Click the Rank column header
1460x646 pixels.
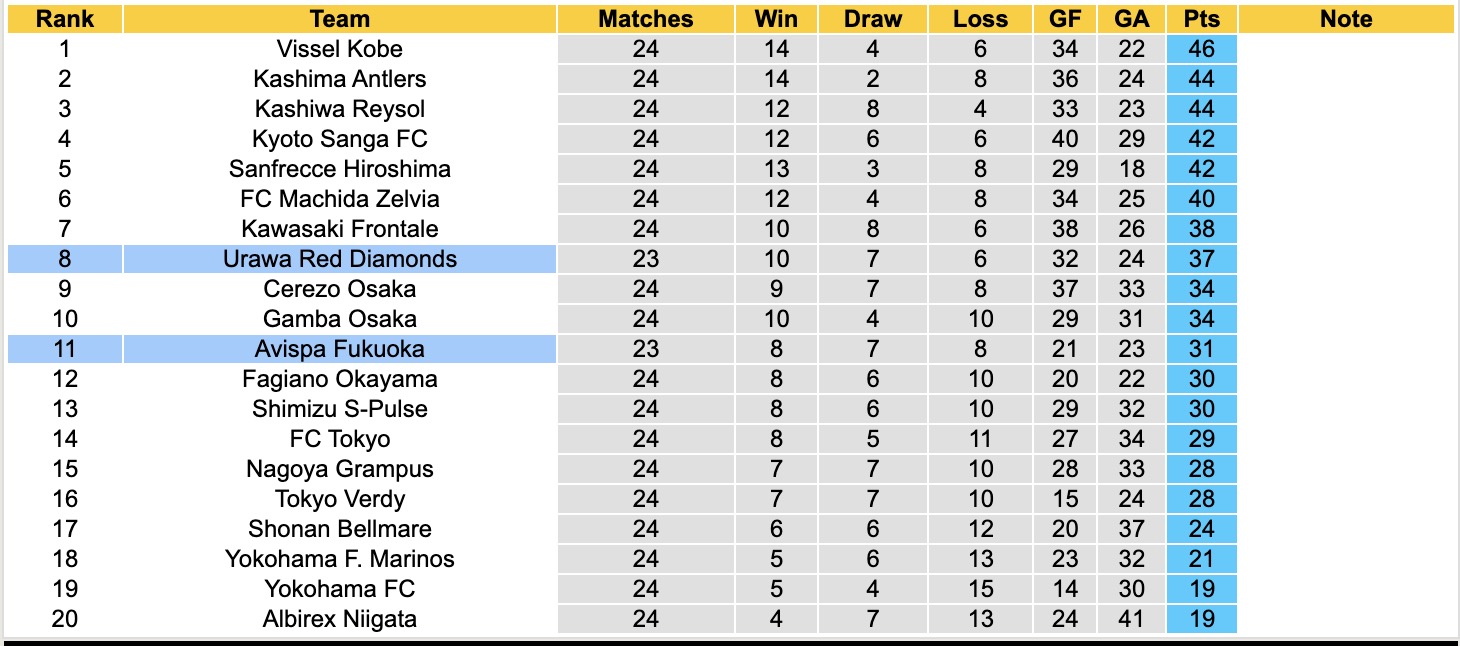tap(64, 19)
